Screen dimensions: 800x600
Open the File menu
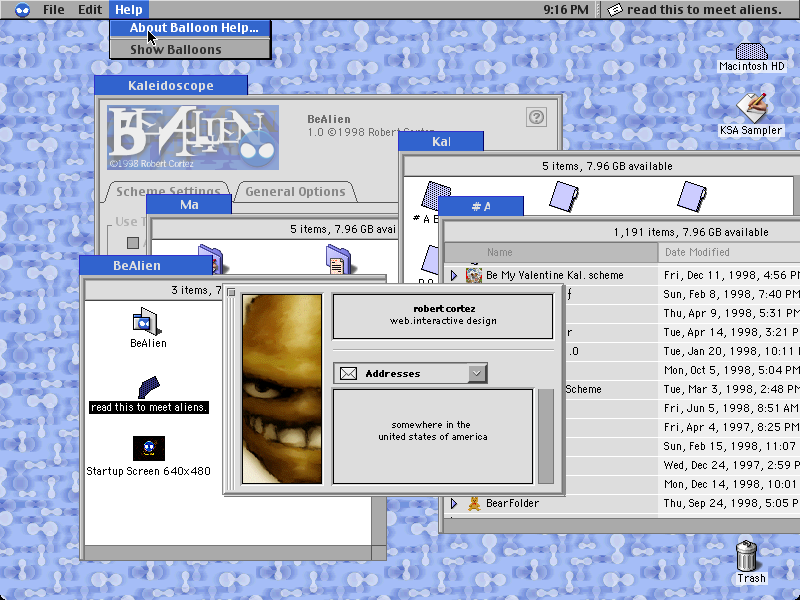click(54, 10)
